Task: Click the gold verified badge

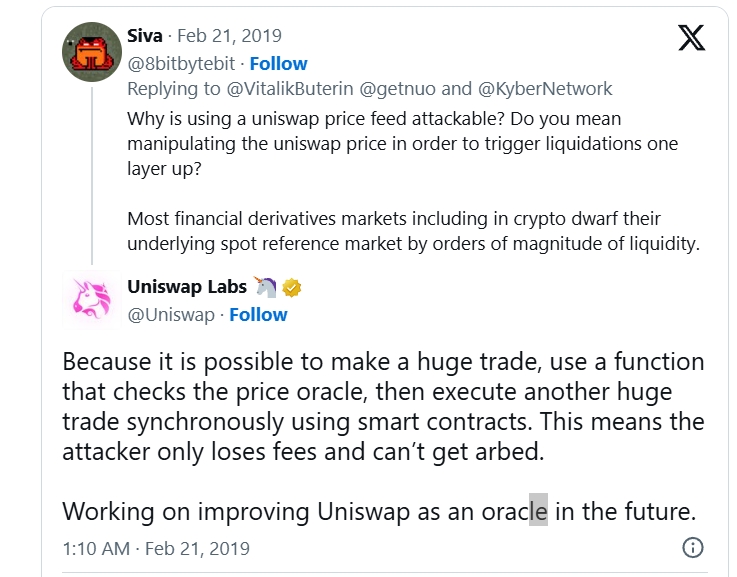Action: point(291,288)
